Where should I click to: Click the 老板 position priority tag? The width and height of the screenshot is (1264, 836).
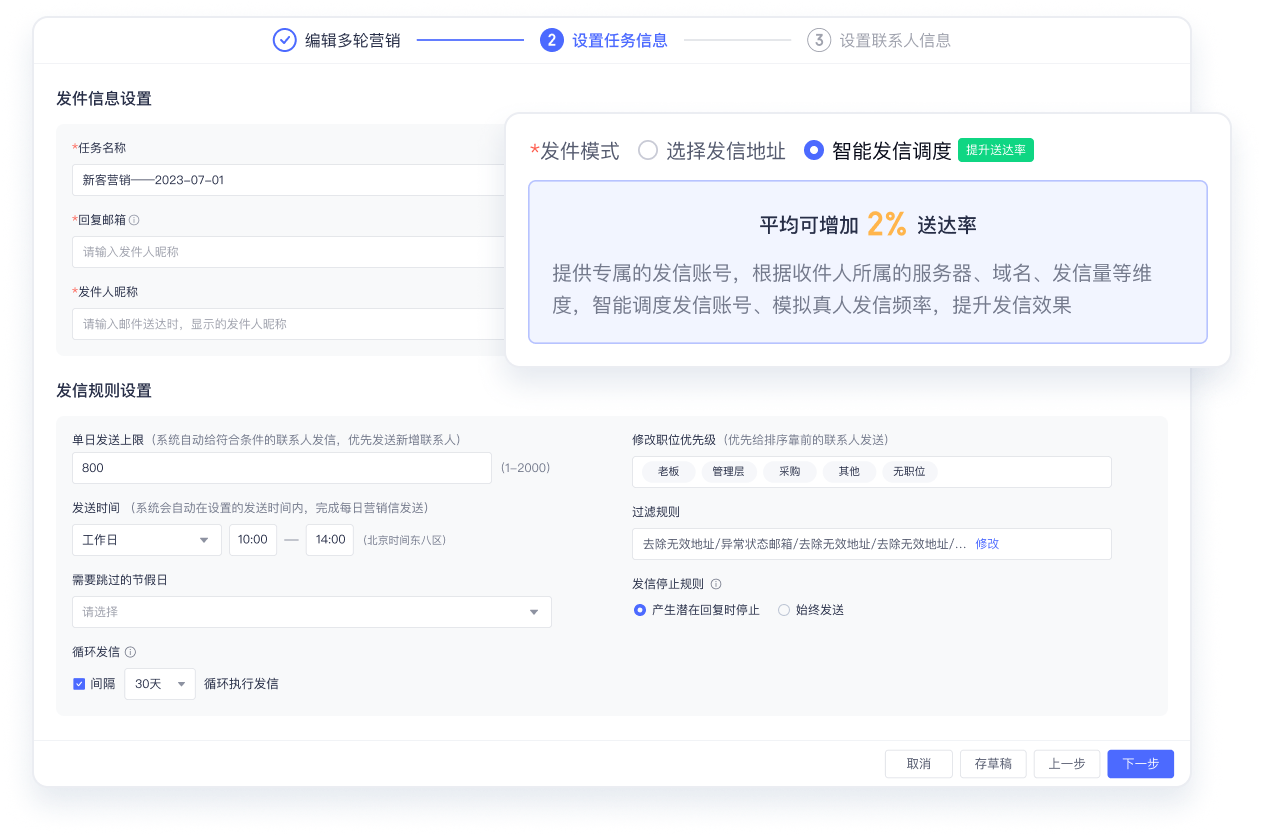(x=668, y=472)
